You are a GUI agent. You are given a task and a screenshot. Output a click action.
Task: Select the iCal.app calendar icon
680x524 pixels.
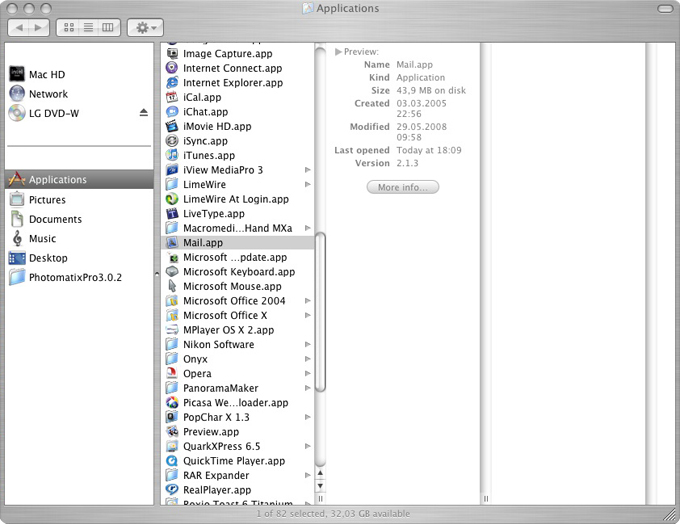point(172,97)
